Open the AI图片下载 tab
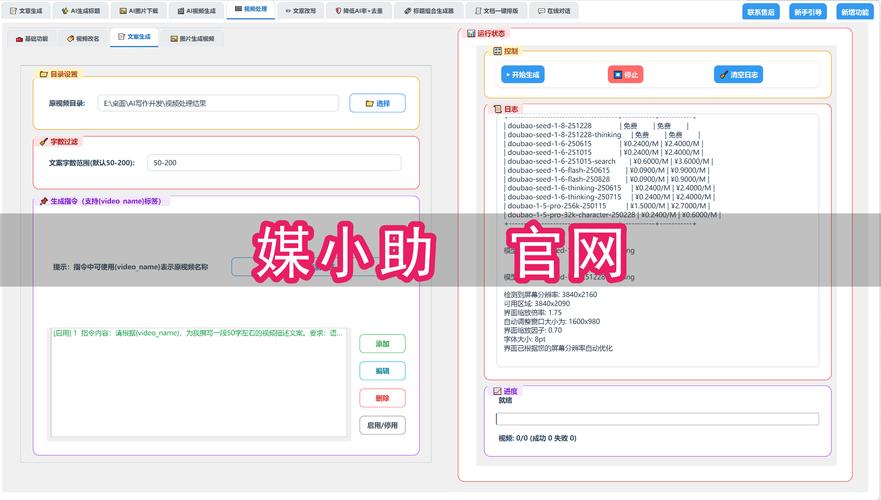 (x=140, y=10)
